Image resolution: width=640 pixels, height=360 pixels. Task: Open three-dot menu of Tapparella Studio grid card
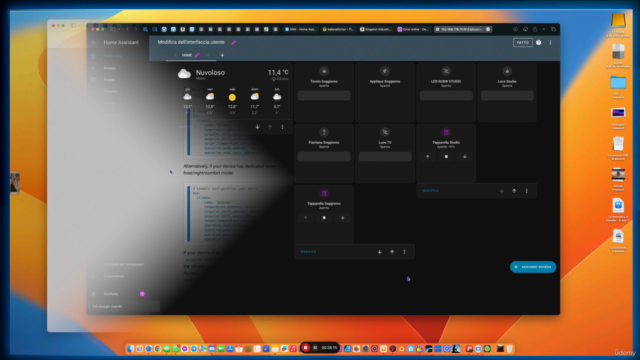(x=527, y=191)
